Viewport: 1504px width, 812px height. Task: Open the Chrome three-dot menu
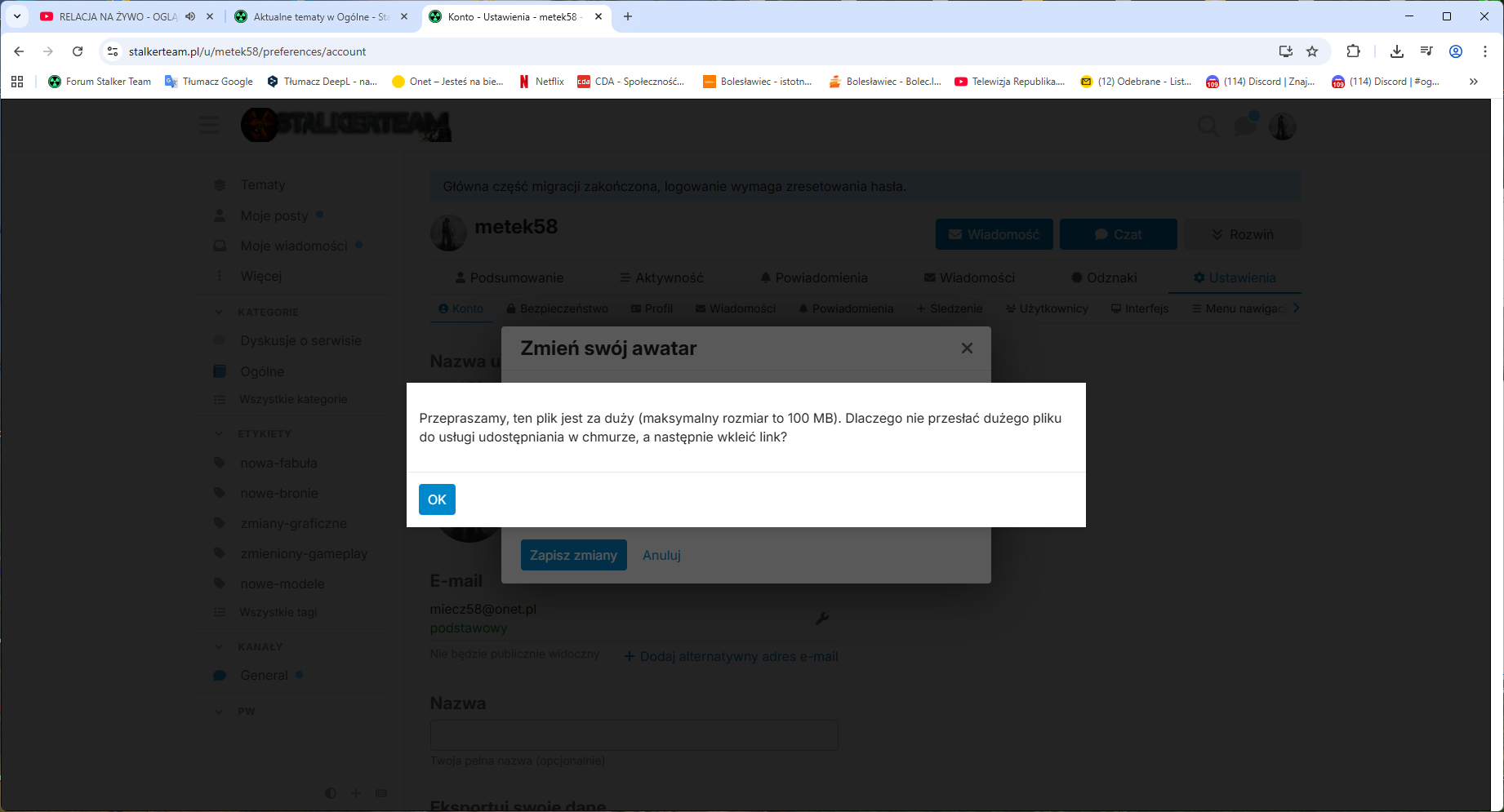(1485, 51)
